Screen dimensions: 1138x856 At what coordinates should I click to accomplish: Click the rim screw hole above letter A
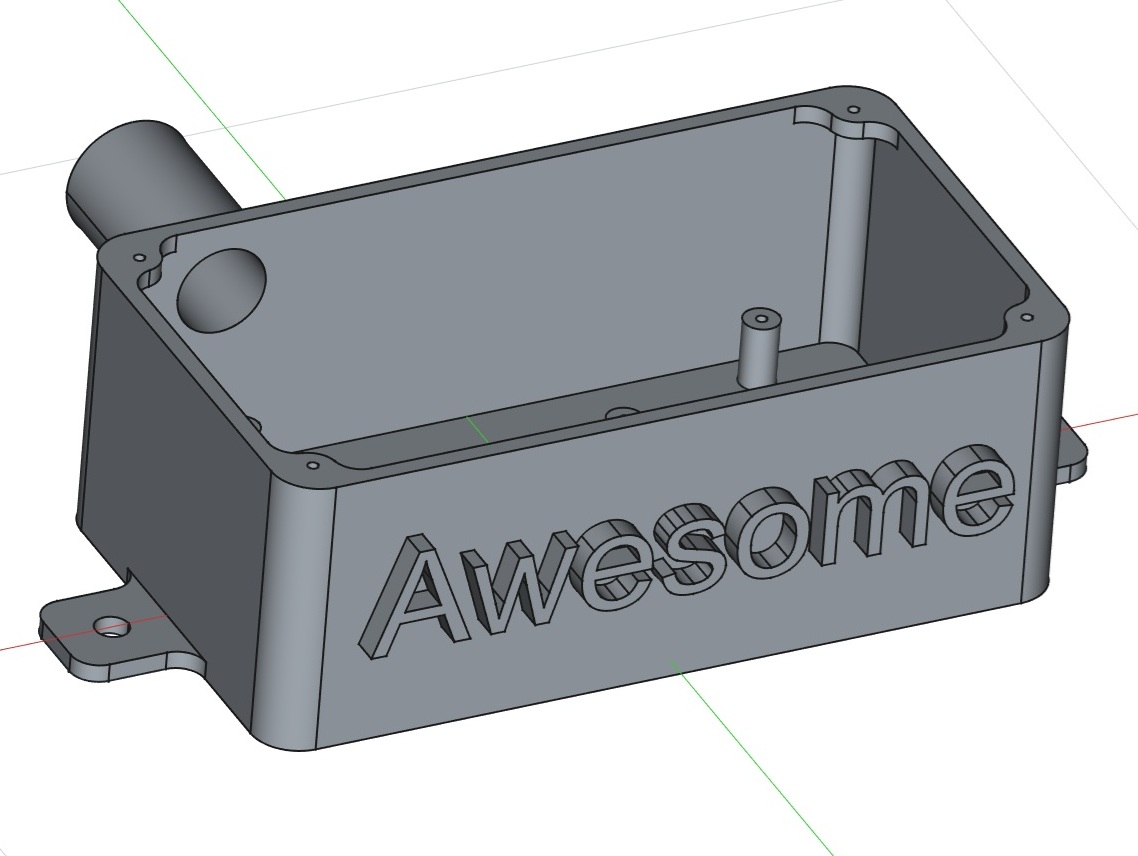coord(314,466)
